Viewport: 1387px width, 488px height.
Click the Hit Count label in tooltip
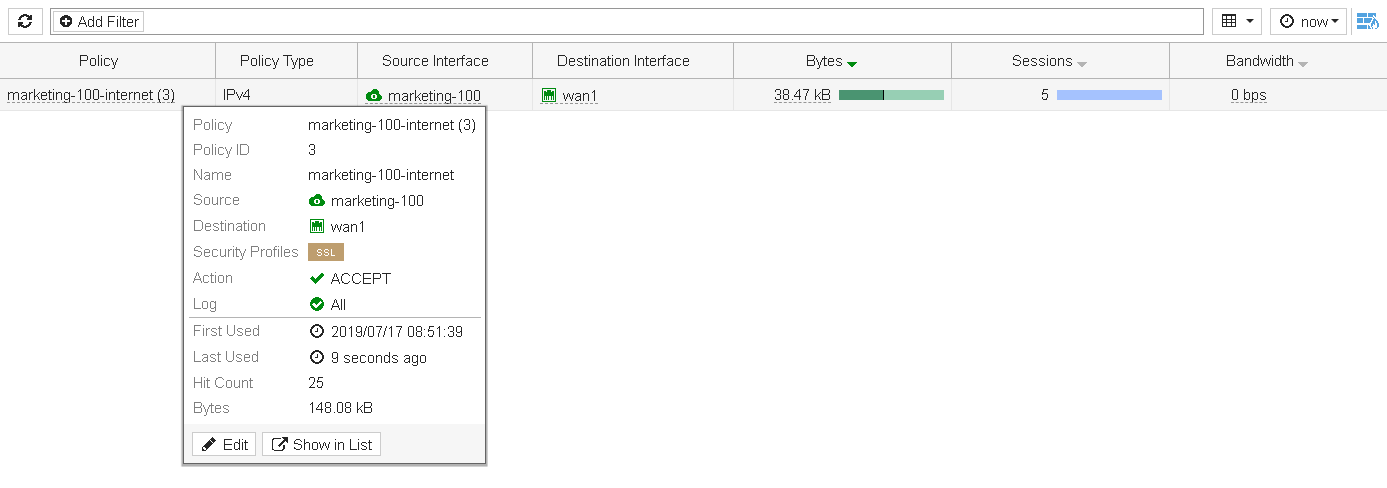pos(223,383)
